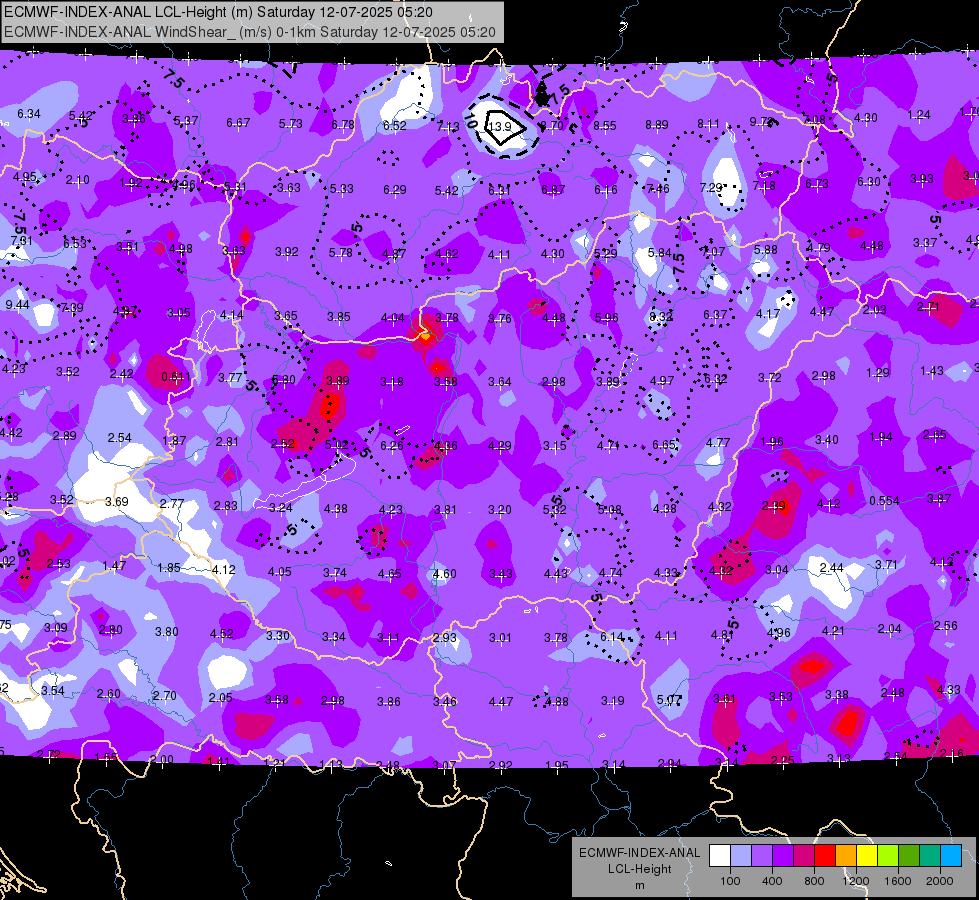Click the grid value 4.77

tap(718, 443)
